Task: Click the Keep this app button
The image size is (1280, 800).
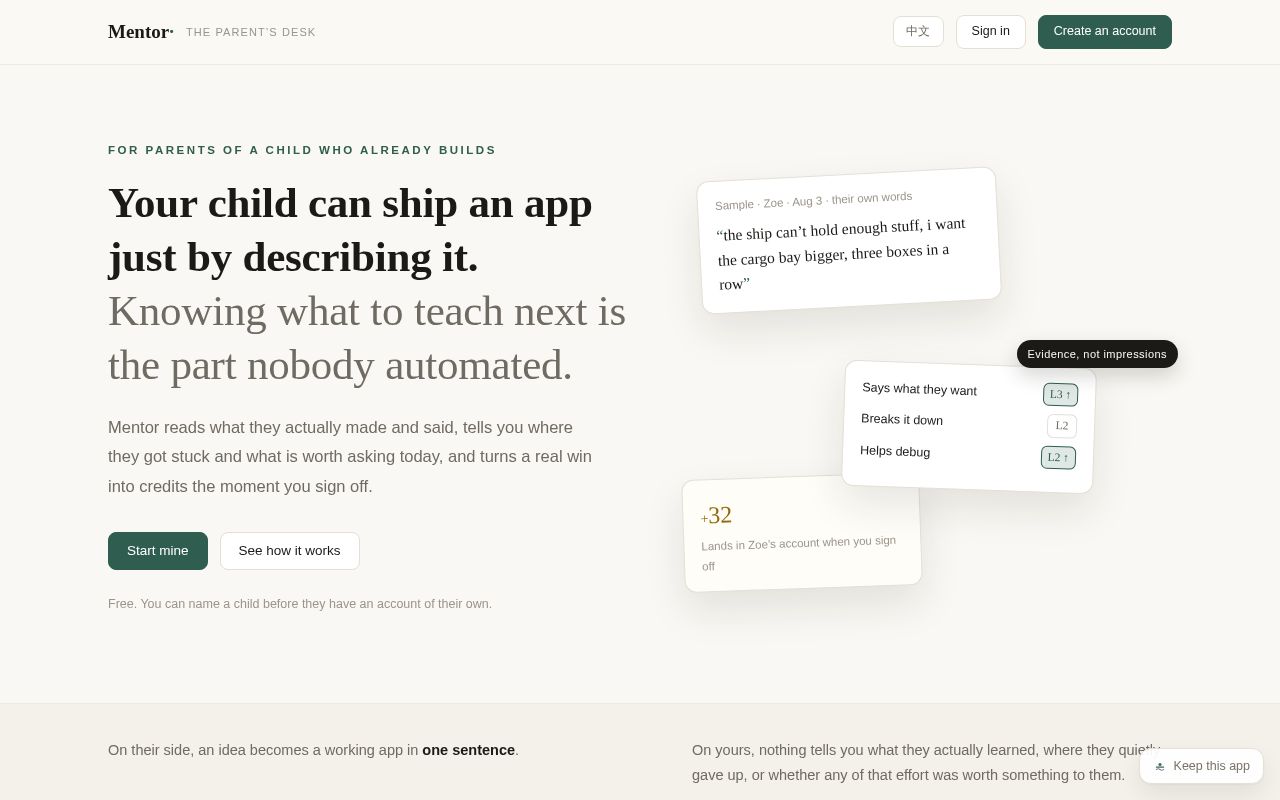Action: click(x=1201, y=766)
